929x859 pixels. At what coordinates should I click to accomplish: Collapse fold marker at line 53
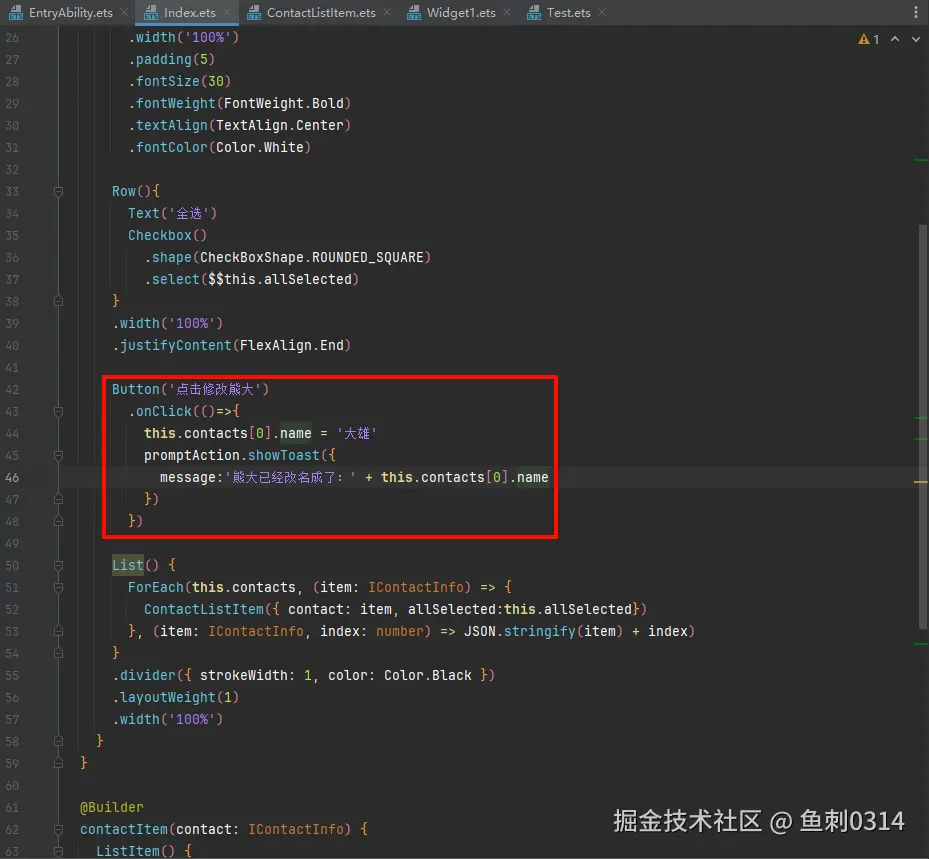coord(58,632)
